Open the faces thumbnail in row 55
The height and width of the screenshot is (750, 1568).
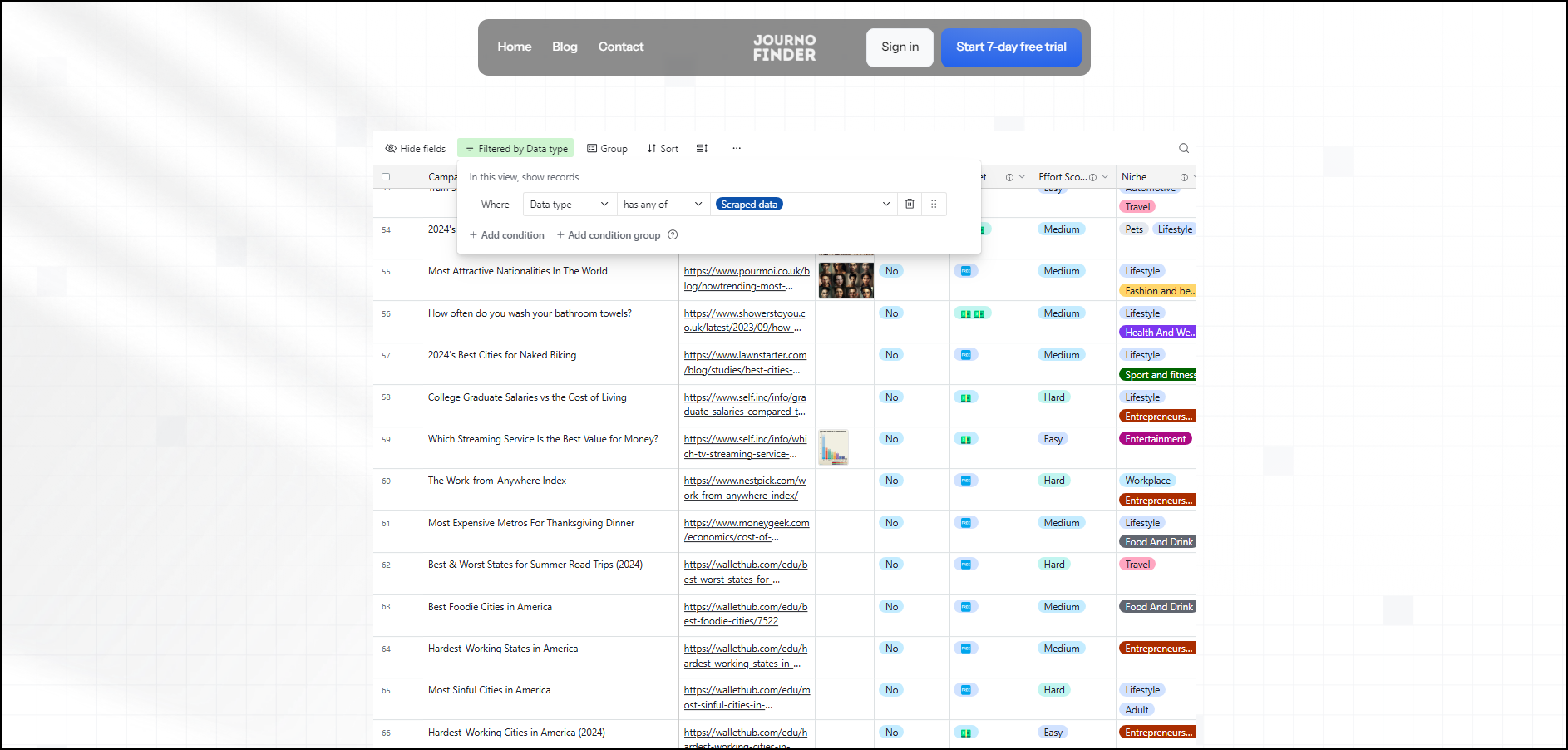click(846, 280)
